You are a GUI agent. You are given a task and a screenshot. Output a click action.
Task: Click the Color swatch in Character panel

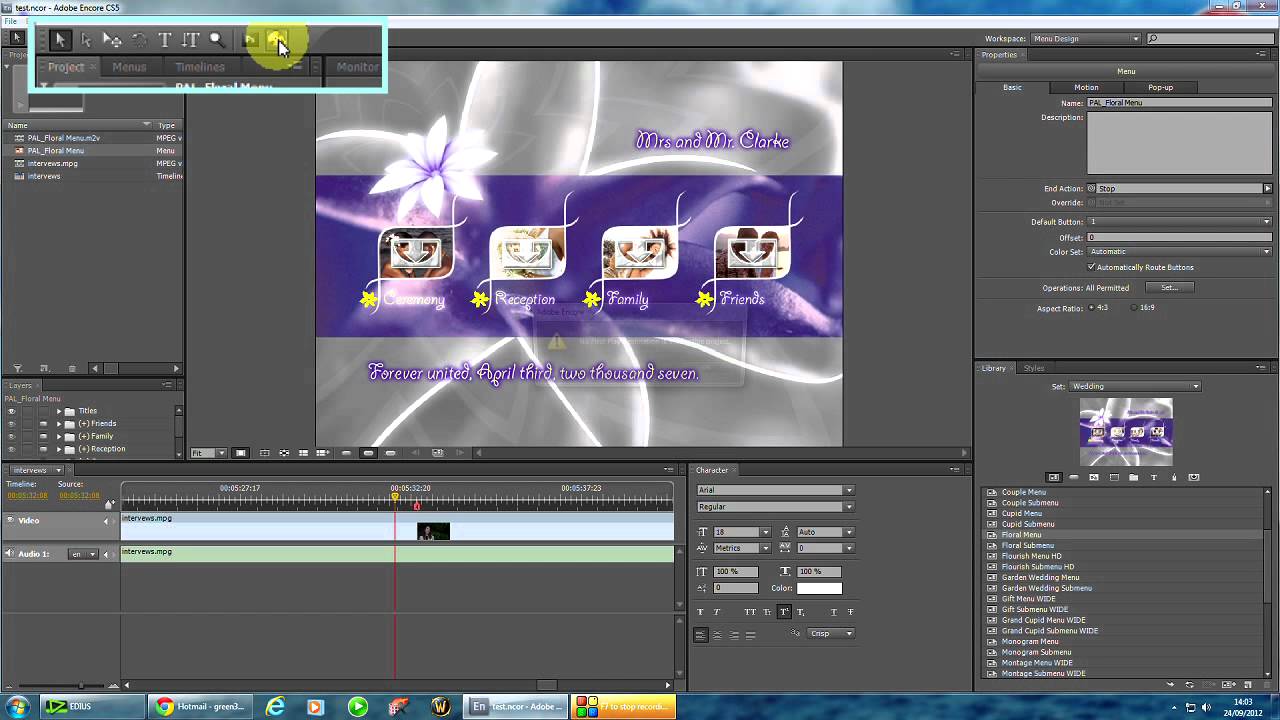point(819,588)
